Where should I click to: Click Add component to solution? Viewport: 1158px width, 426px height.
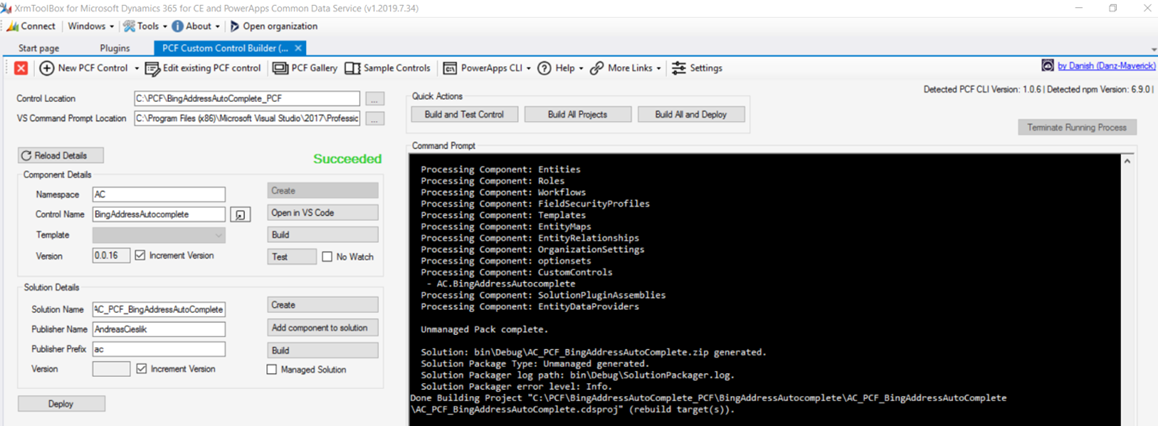[x=323, y=328]
